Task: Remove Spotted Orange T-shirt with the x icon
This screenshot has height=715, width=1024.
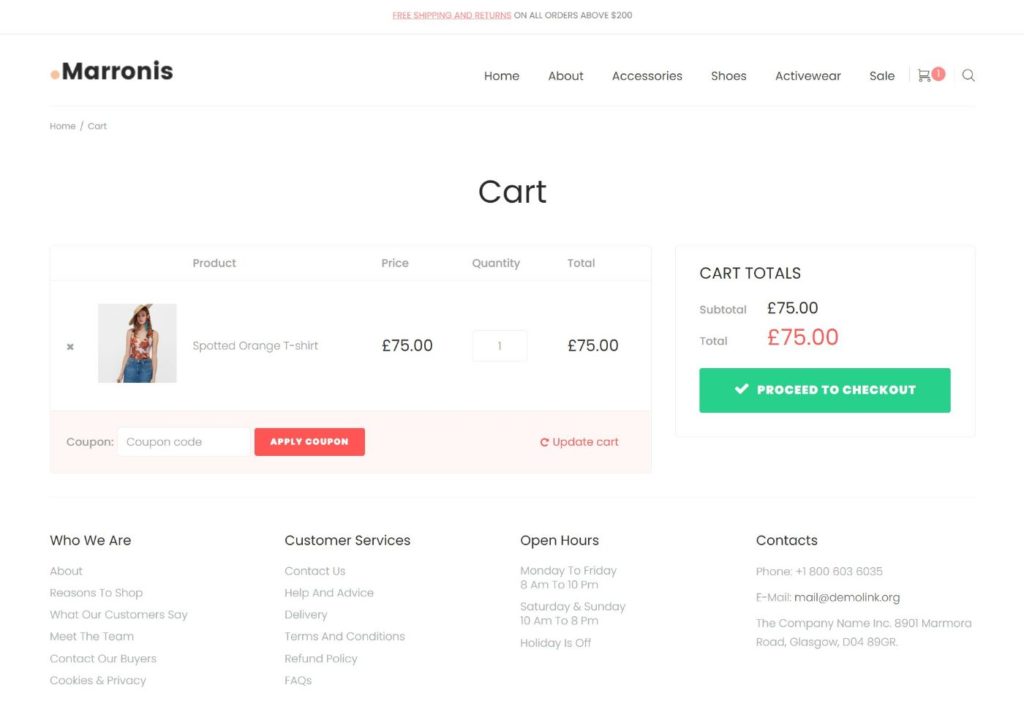Action: 70,347
